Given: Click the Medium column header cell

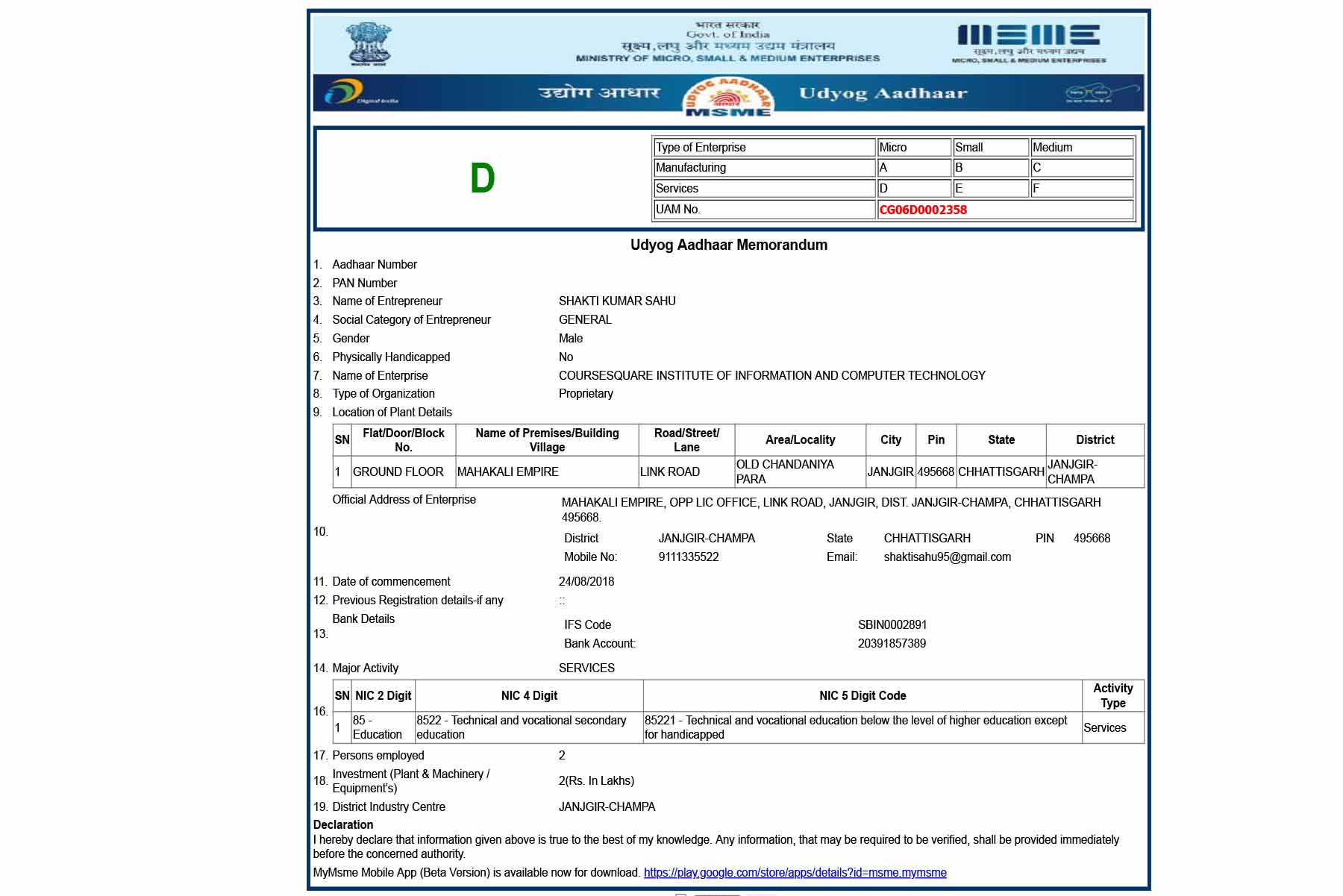Looking at the screenshot, I should coord(1082,147).
